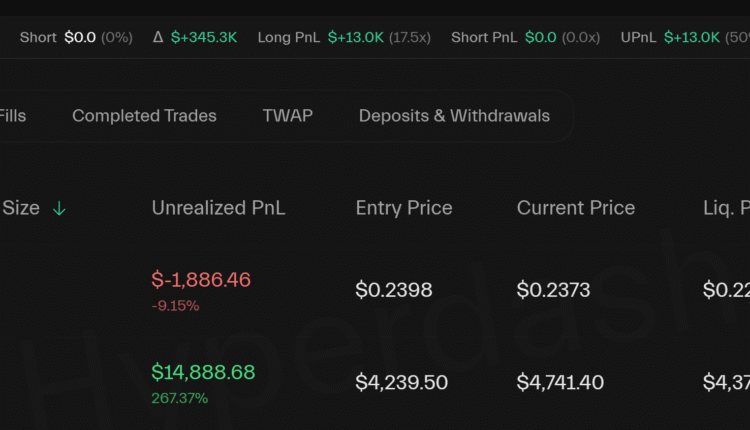The height and width of the screenshot is (430, 750).
Task: Select the TWAP tab
Action: [x=288, y=116]
